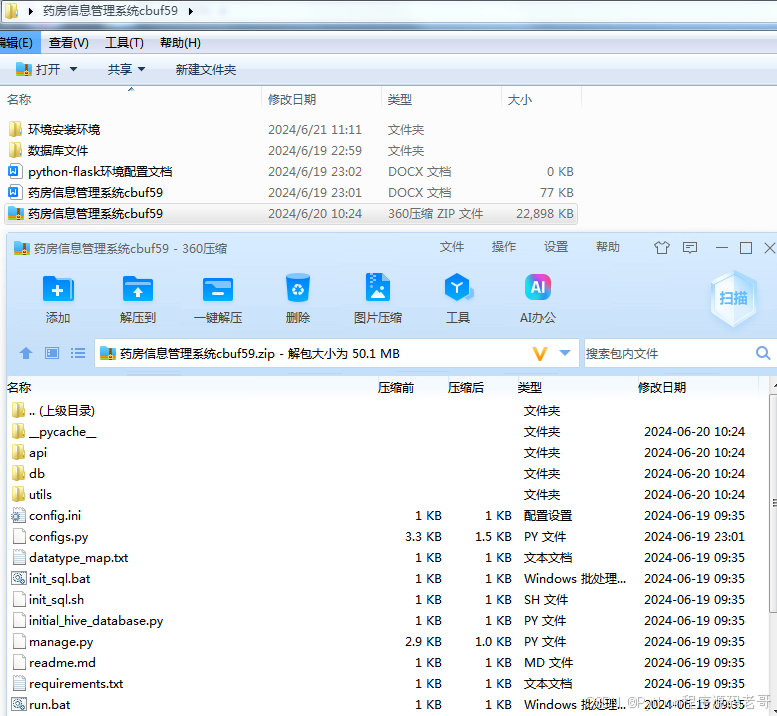Click the 一键解压 (One-click extract) icon
This screenshot has height=716, width=777.
218,289
